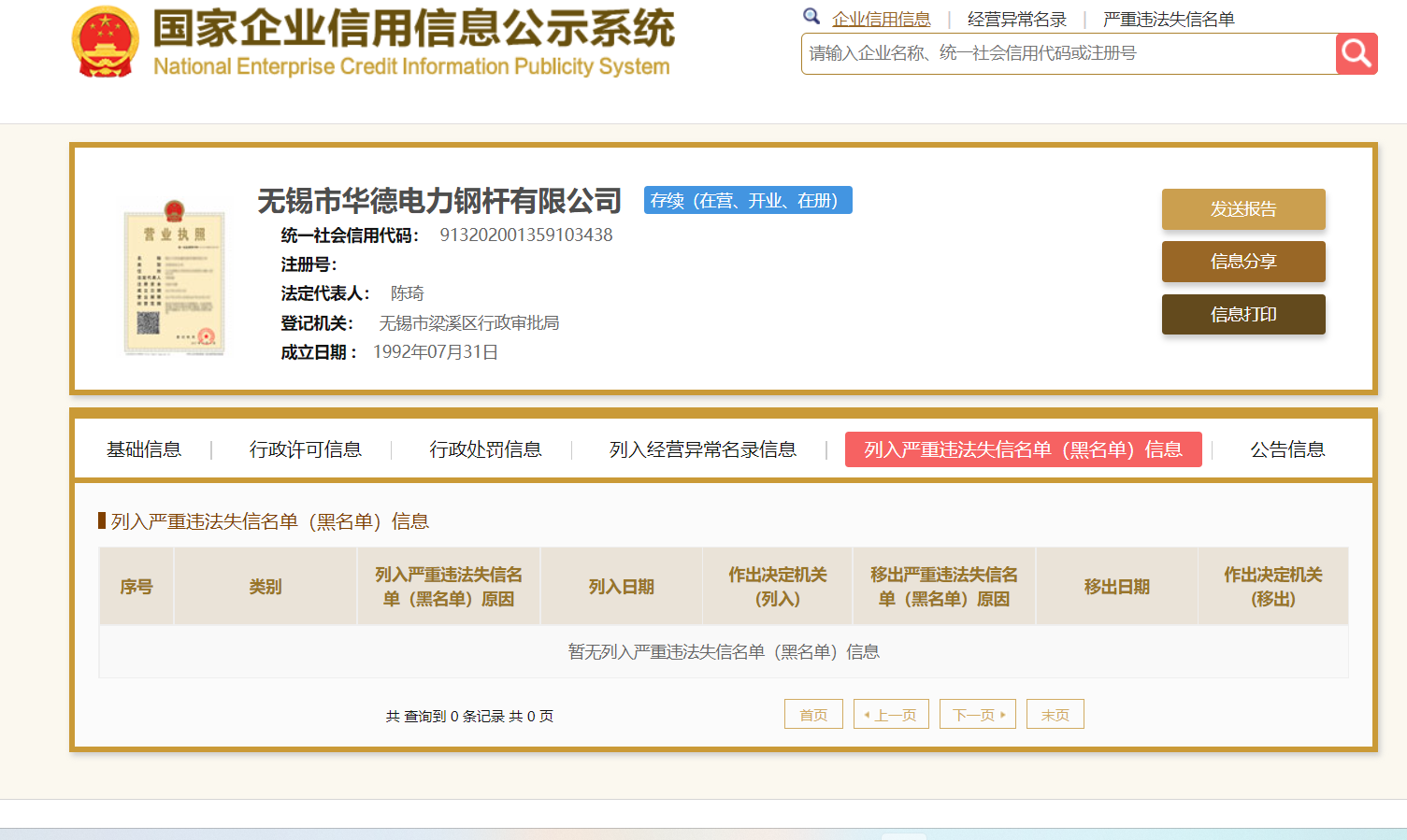
Task: Jump to last page with 末页
Action: (x=1055, y=714)
